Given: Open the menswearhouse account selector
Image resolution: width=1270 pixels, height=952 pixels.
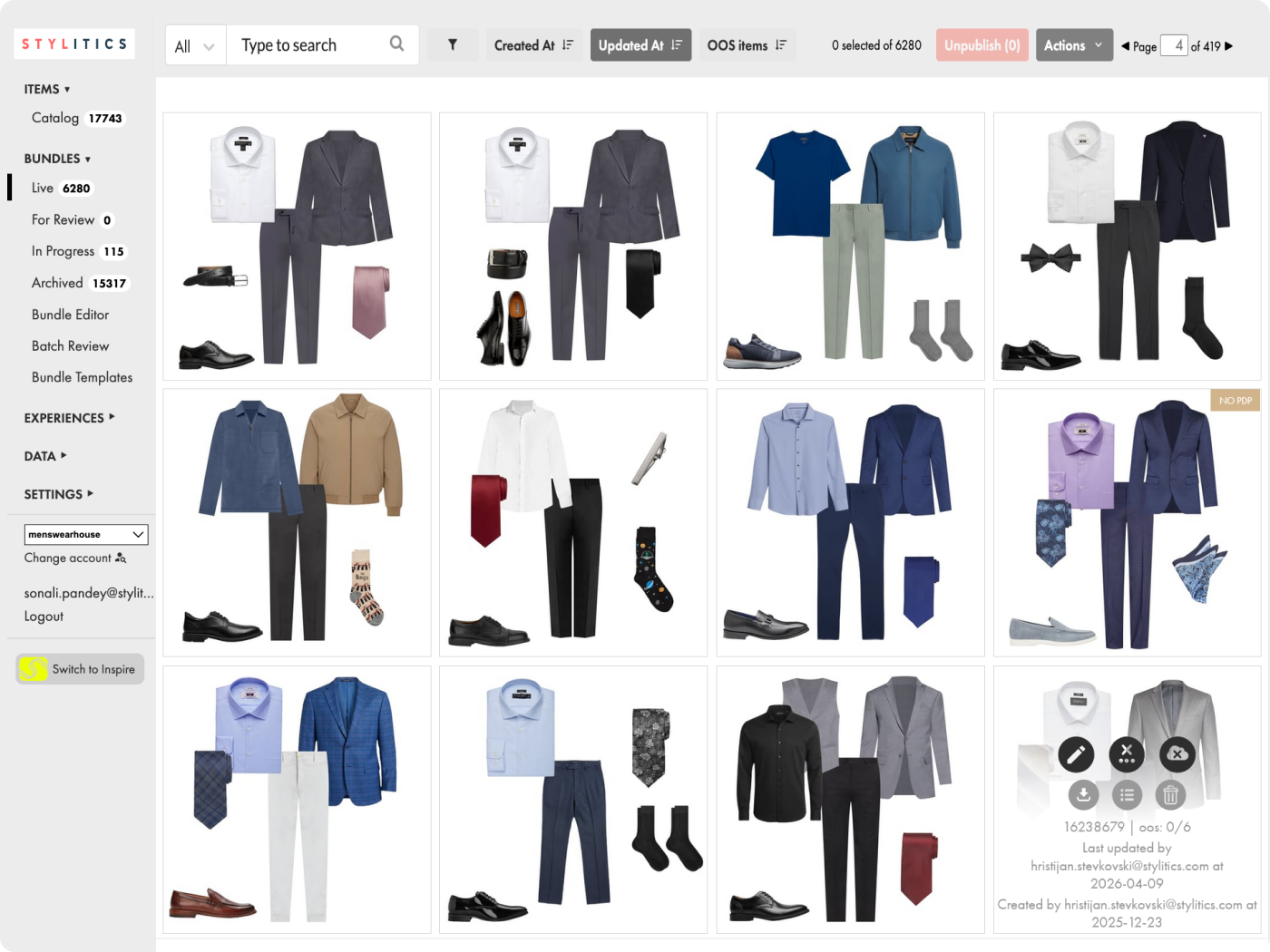Looking at the screenshot, I should coord(86,534).
